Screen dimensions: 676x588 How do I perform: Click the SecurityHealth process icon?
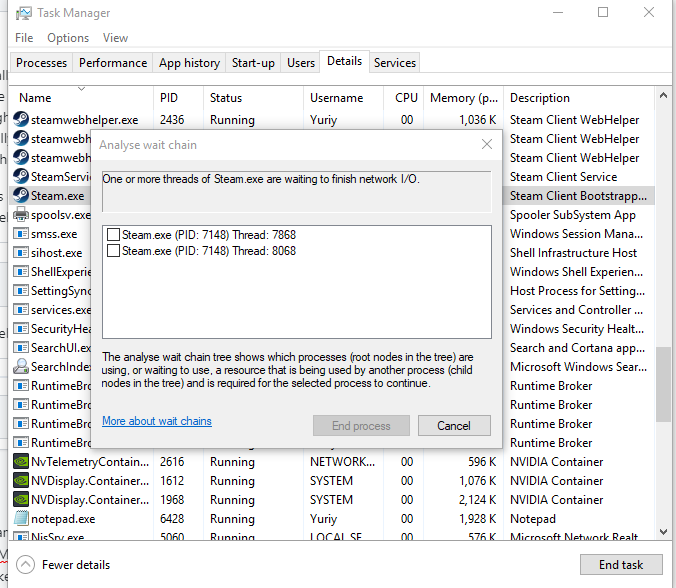point(21,328)
